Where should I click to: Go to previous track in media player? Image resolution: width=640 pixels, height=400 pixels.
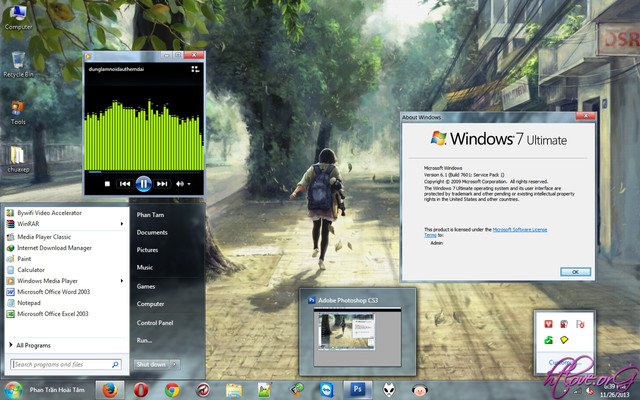click(125, 184)
